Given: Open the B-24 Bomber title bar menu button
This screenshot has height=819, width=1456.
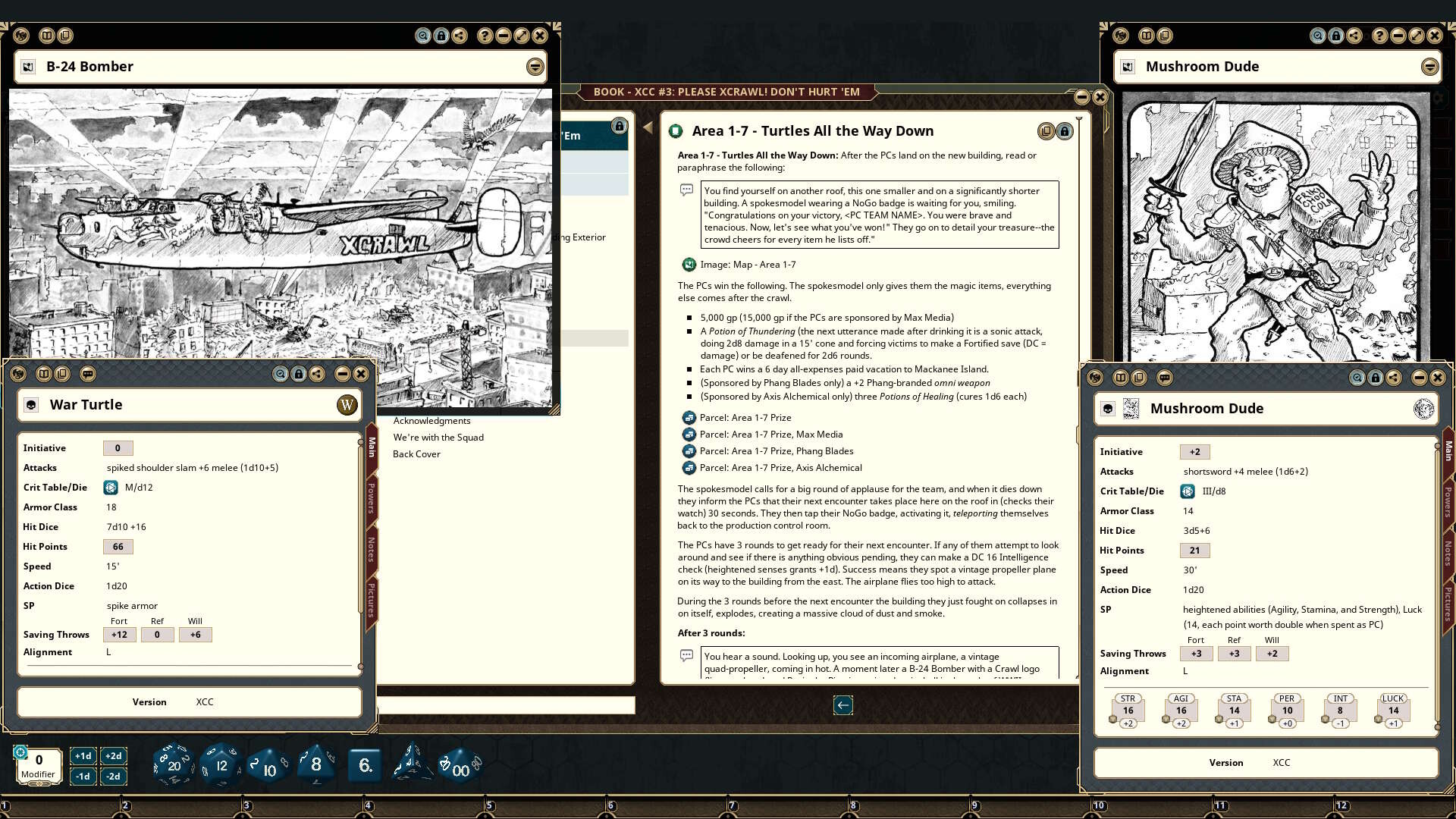Looking at the screenshot, I should tap(535, 67).
